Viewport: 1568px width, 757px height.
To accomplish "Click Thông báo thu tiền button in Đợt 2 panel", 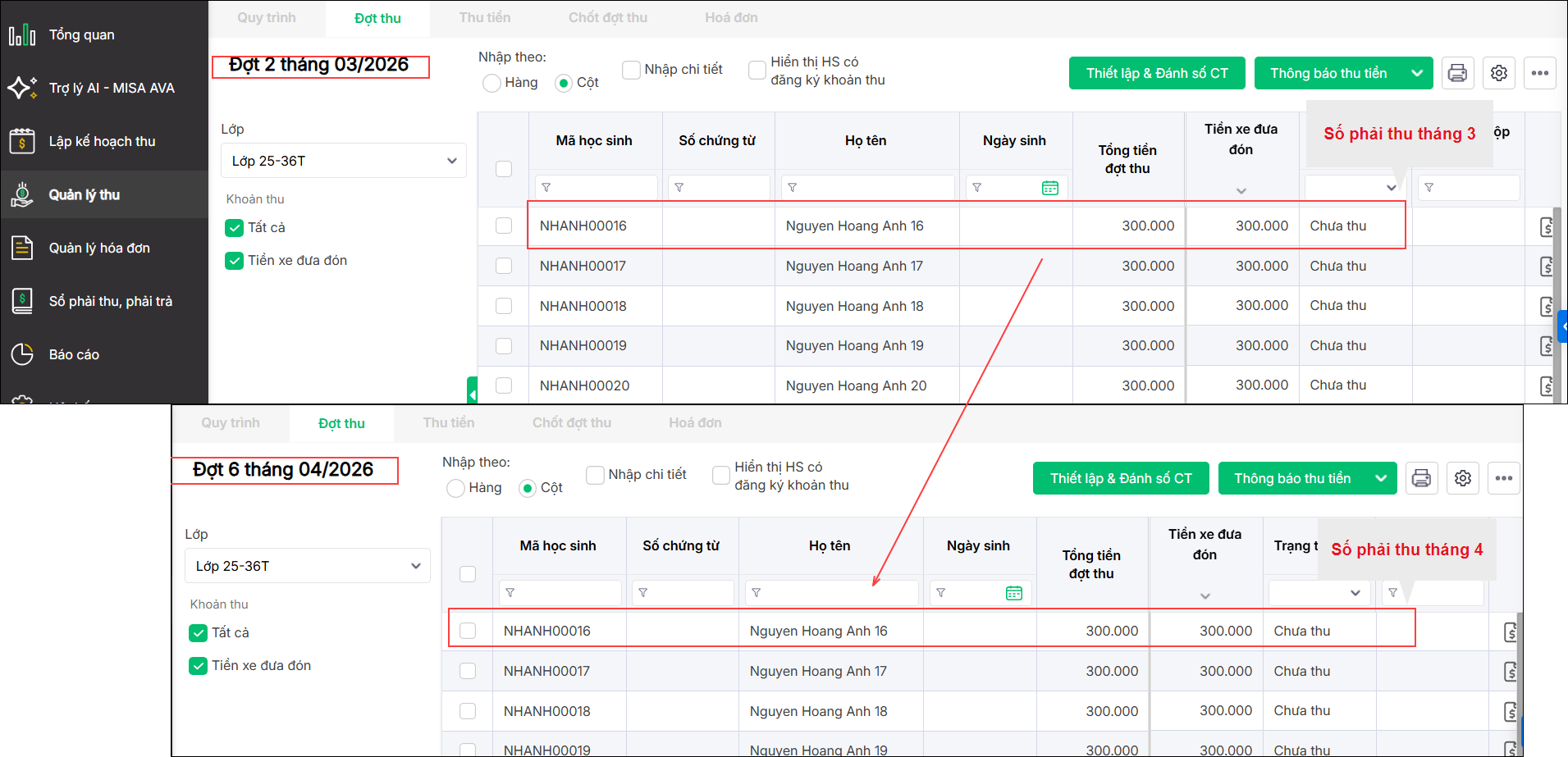I will pos(1328,73).
